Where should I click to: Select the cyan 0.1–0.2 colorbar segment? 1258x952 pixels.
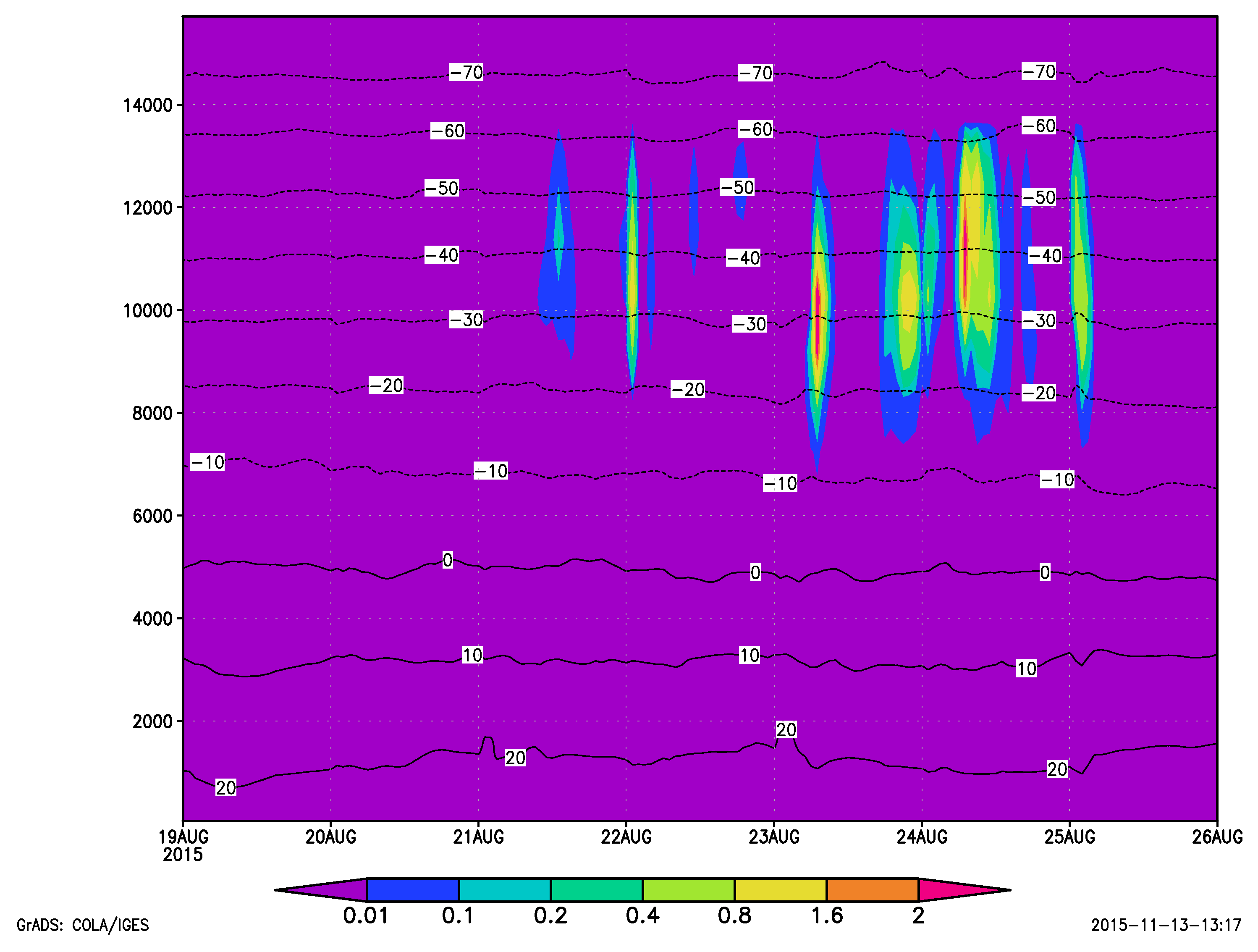click(x=504, y=890)
